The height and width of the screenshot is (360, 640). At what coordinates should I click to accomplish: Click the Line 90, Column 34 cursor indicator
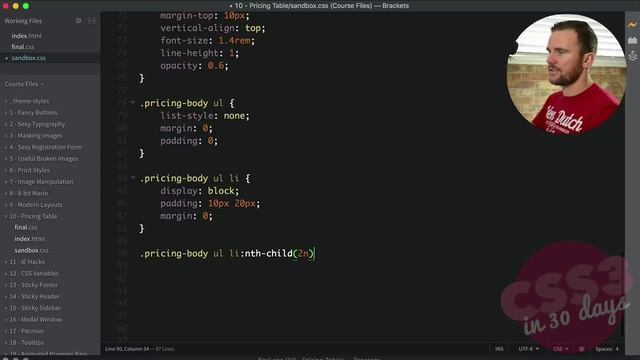click(127, 349)
